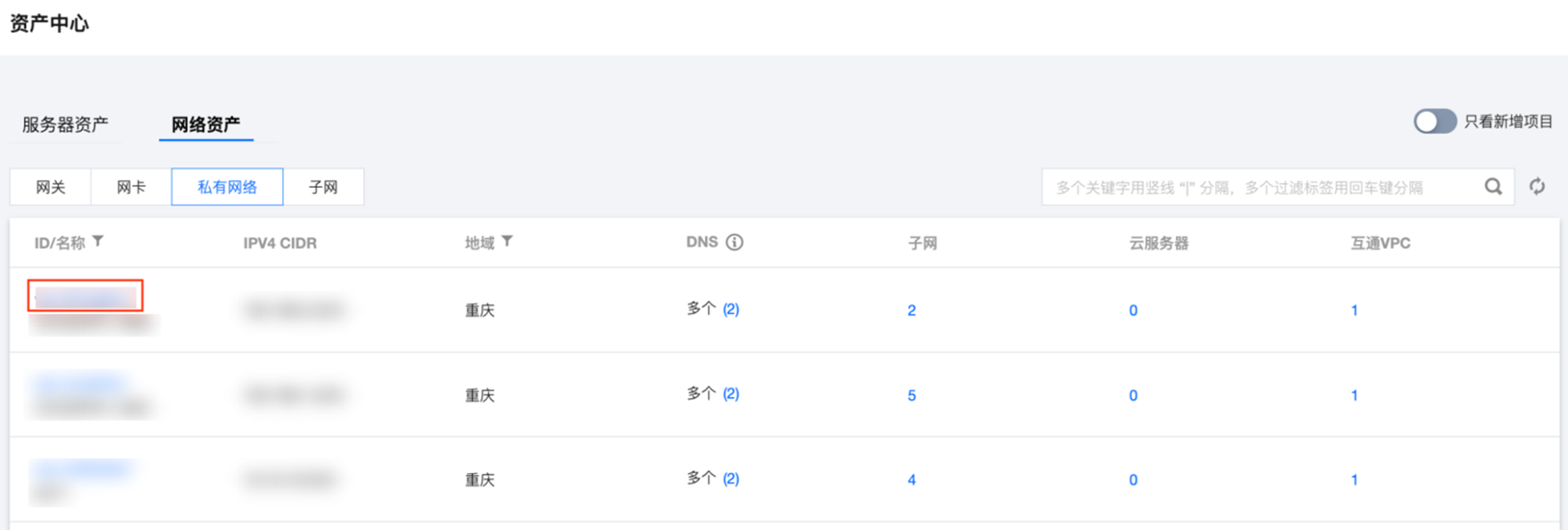This screenshot has width=1568, height=530.
Task: Toggle 只看新增项目 switch
Action: click(1434, 122)
